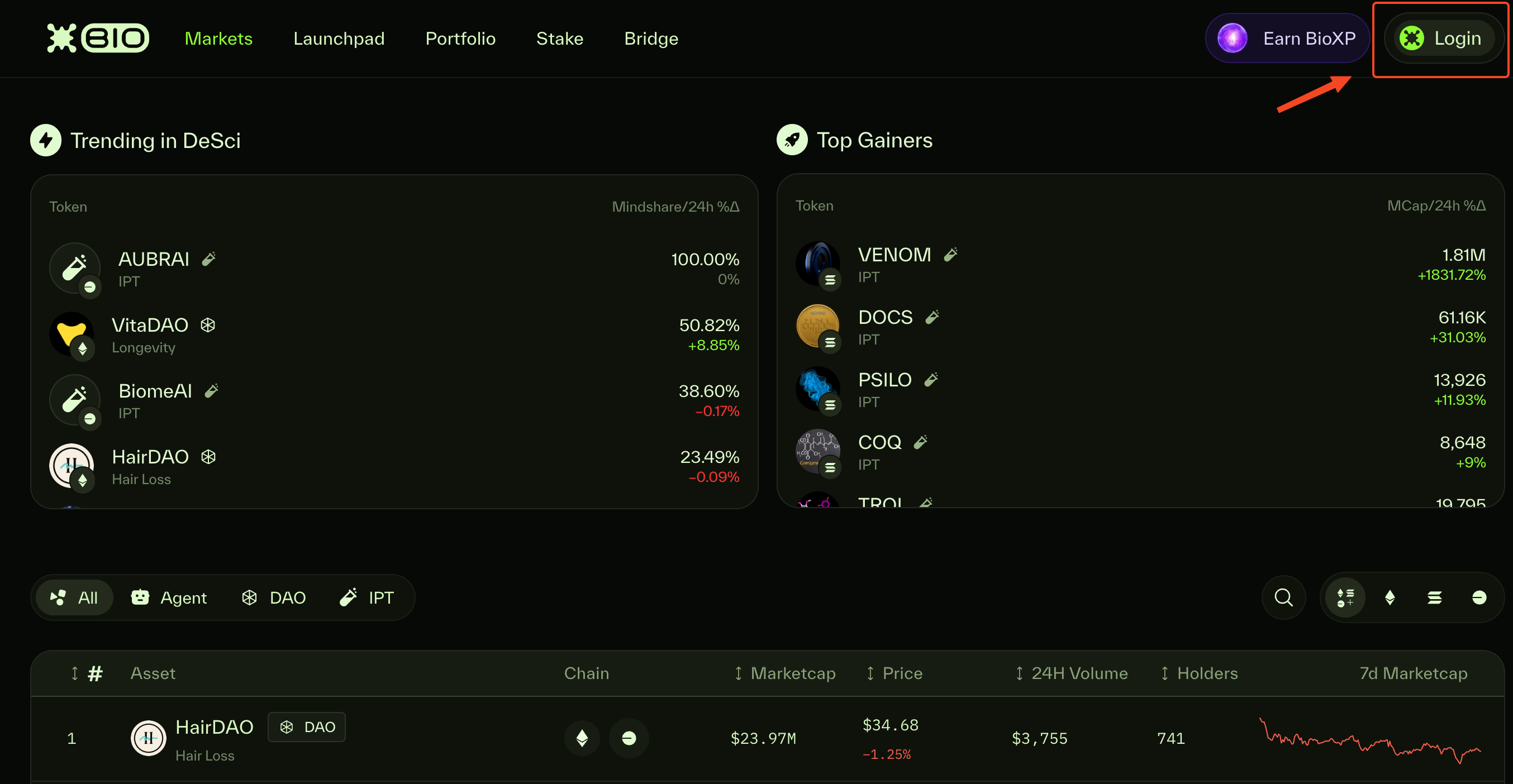Filter by Ethereum chain icon

pos(1390,597)
